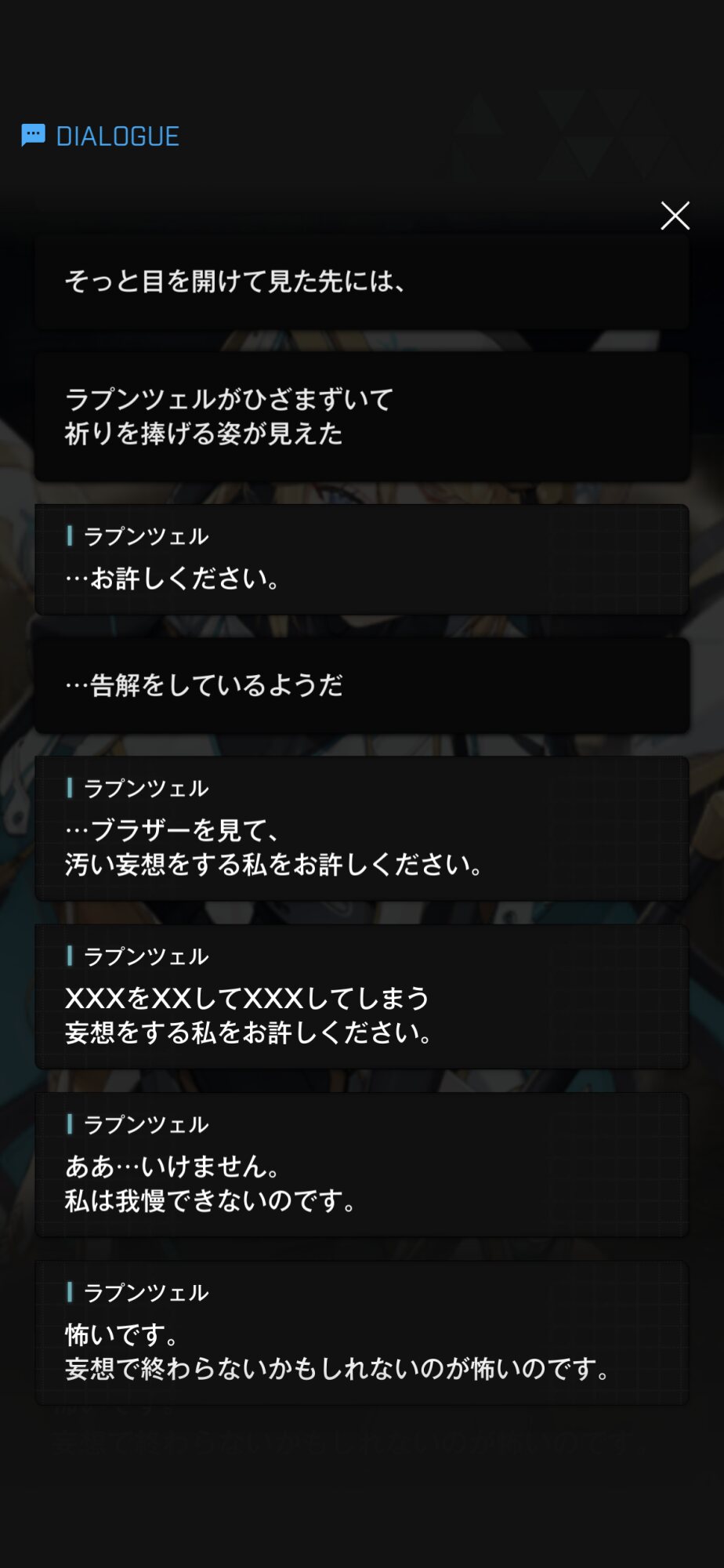The height and width of the screenshot is (1568, 724).
Task: Select the narration 'ラプンツェルがひざまずいて' entry
Action: click(362, 416)
